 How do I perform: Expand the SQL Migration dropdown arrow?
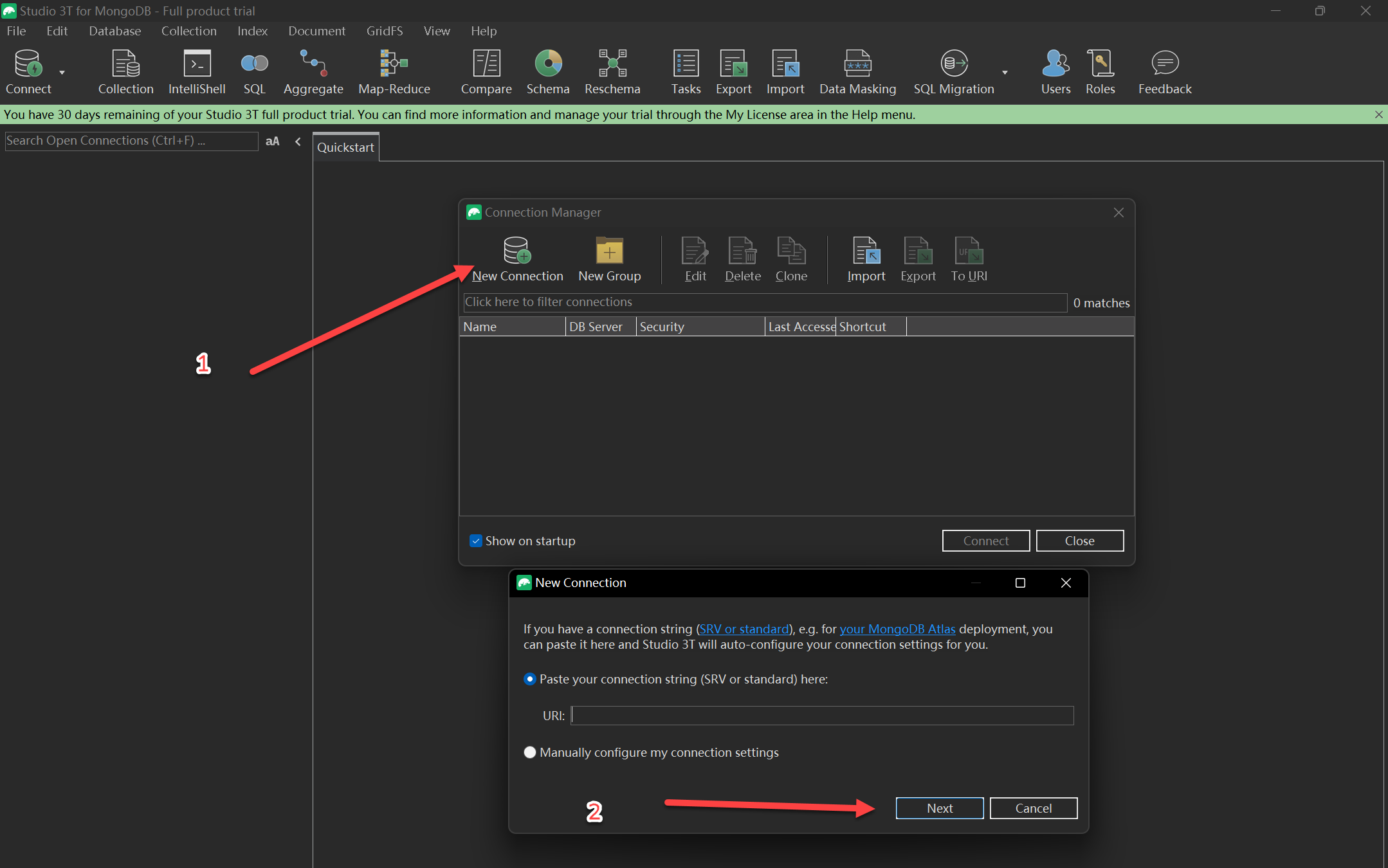coord(1005,73)
